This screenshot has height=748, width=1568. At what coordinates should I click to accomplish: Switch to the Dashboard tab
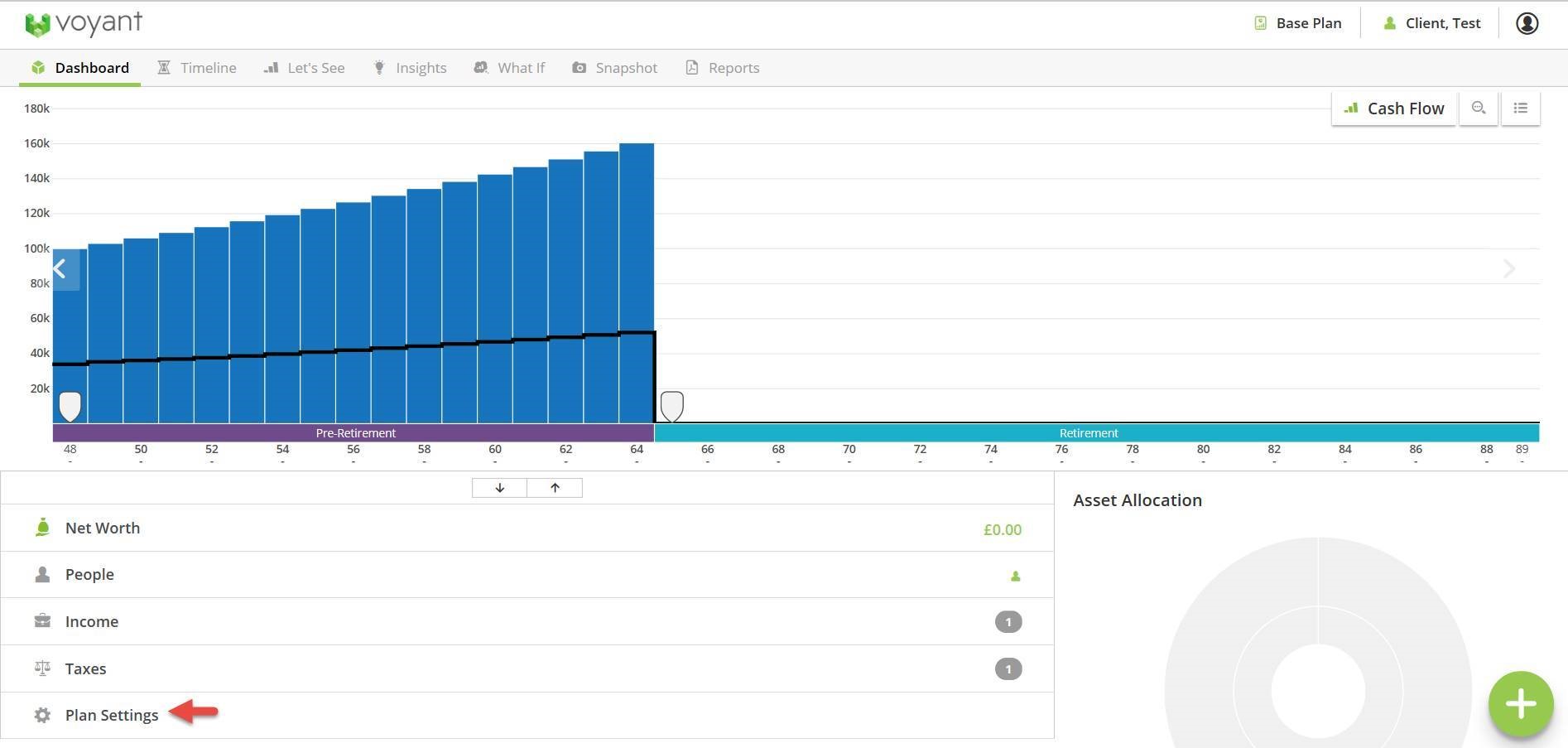pyautogui.click(x=80, y=68)
